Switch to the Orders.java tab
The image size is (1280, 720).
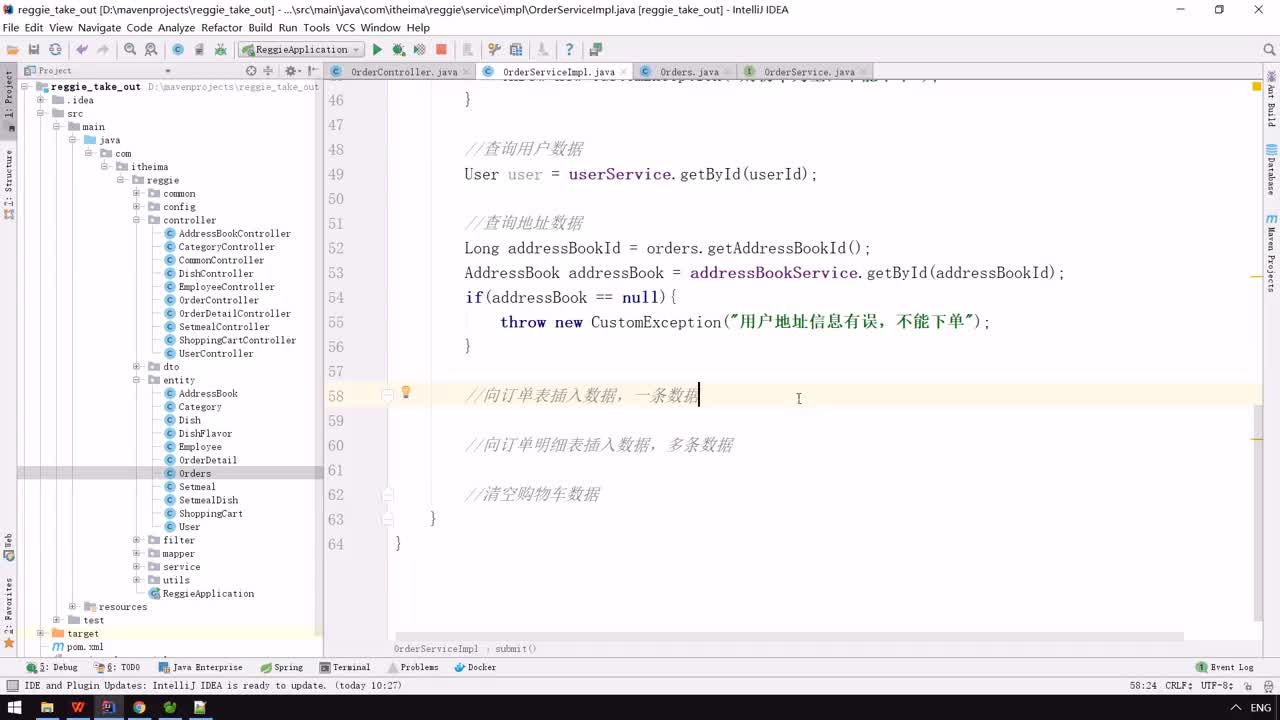(689, 72)
